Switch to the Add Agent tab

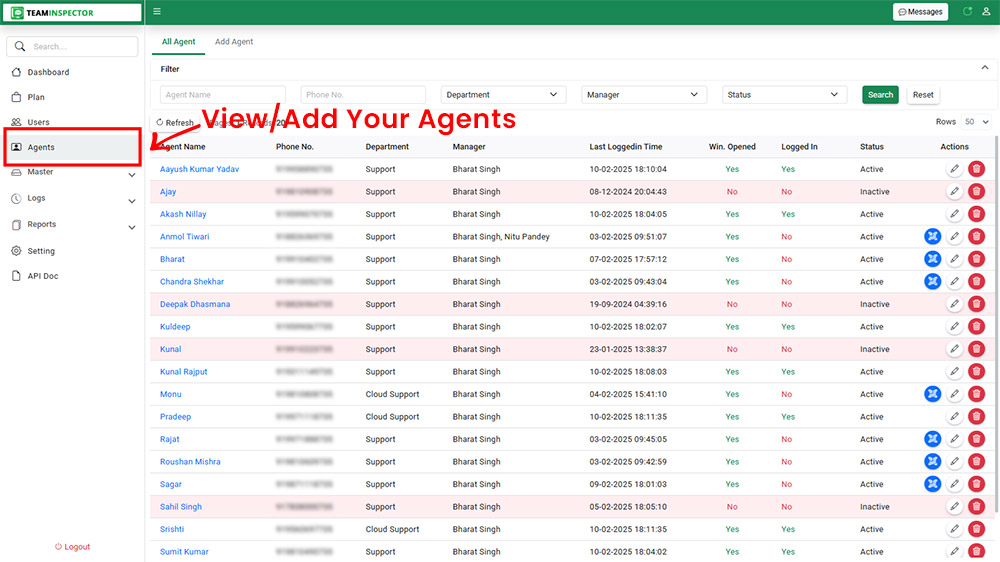(234, 42)
